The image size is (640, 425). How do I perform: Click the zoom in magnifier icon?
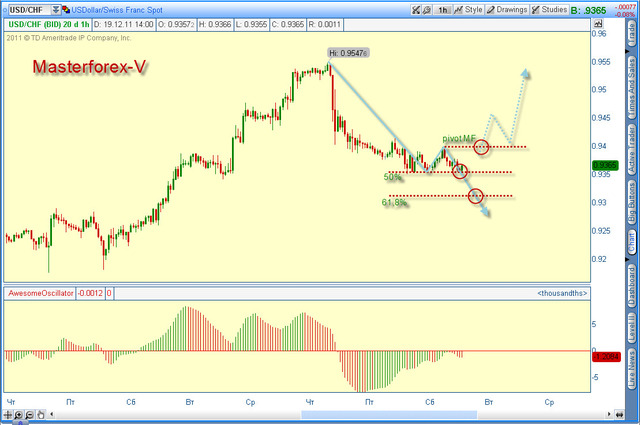point(19,415)
